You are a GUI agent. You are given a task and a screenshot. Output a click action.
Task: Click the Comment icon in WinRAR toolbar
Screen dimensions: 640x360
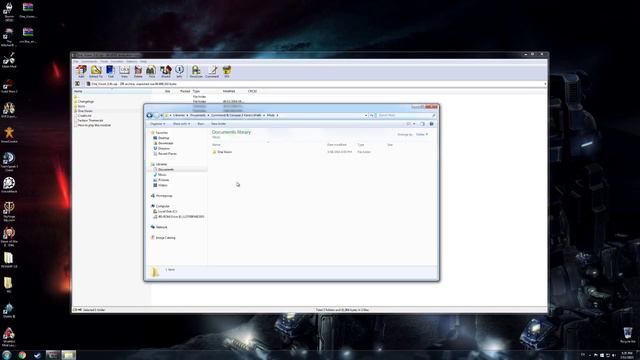point(212,71)
